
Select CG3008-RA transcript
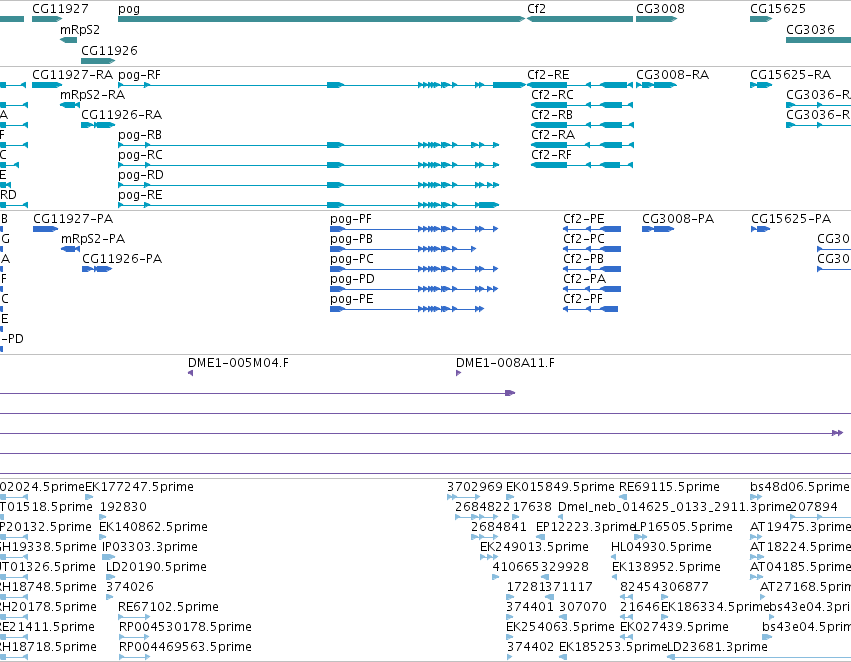tap(657, 85)
